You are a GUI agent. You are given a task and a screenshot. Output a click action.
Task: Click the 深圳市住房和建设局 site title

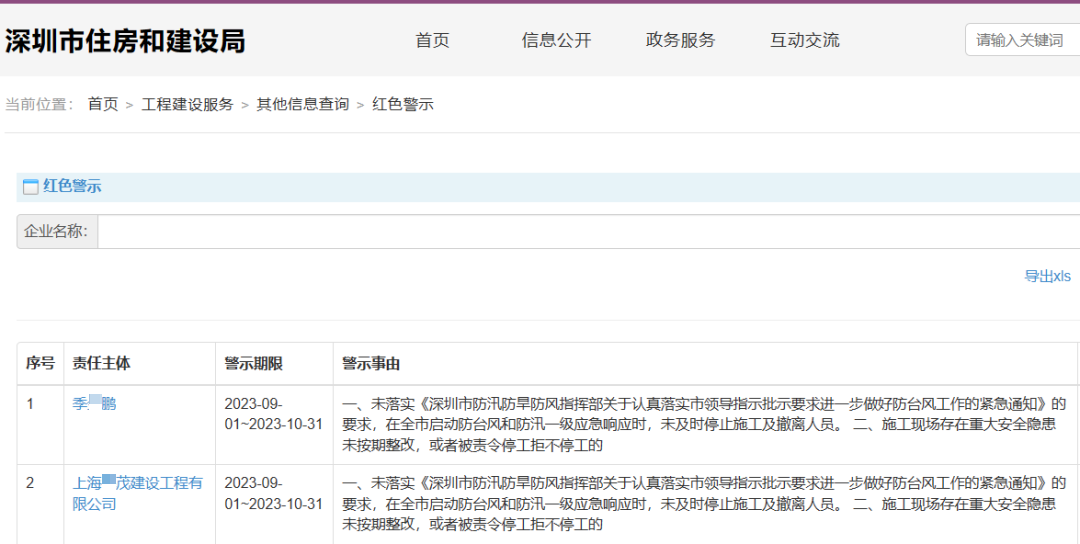pos(125,41)
